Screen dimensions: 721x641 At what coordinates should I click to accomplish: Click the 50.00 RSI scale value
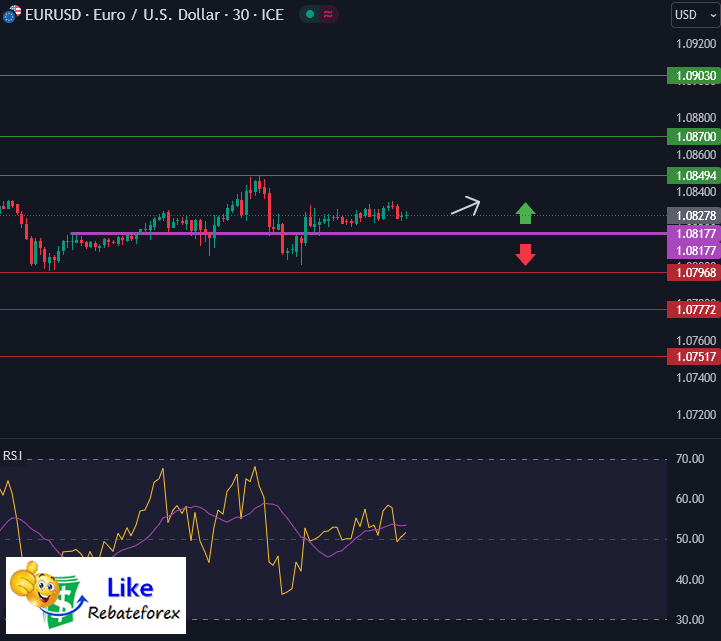coord(690,539)
